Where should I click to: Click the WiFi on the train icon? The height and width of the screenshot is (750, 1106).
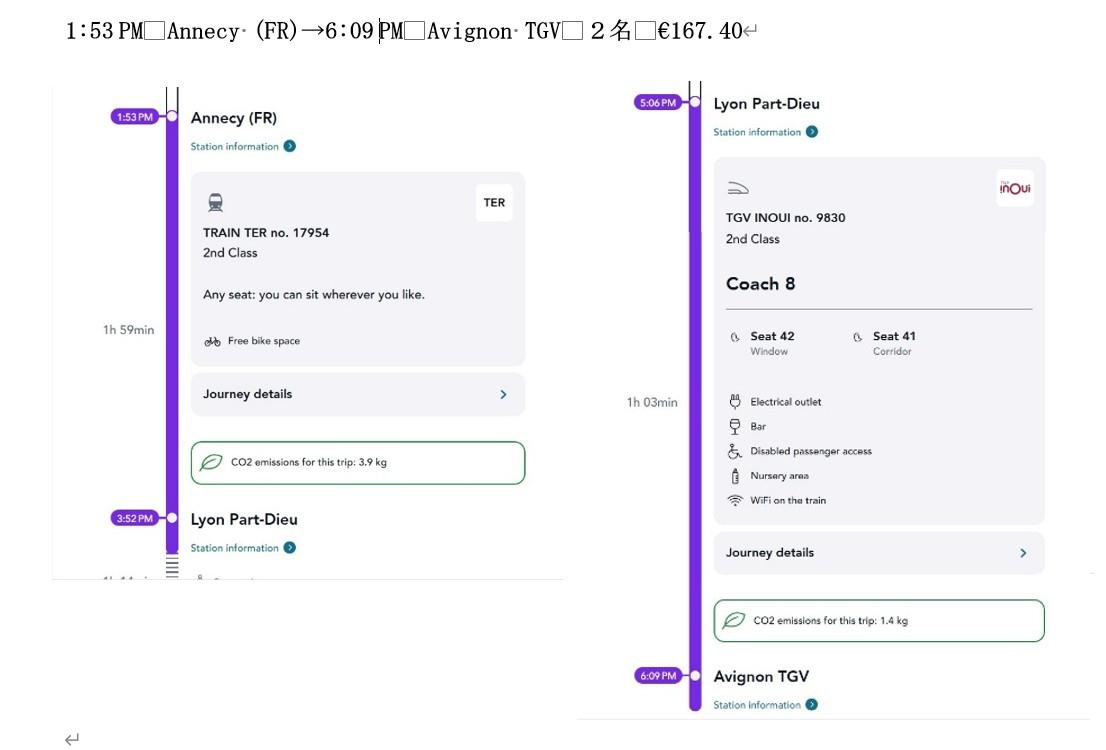735,500
